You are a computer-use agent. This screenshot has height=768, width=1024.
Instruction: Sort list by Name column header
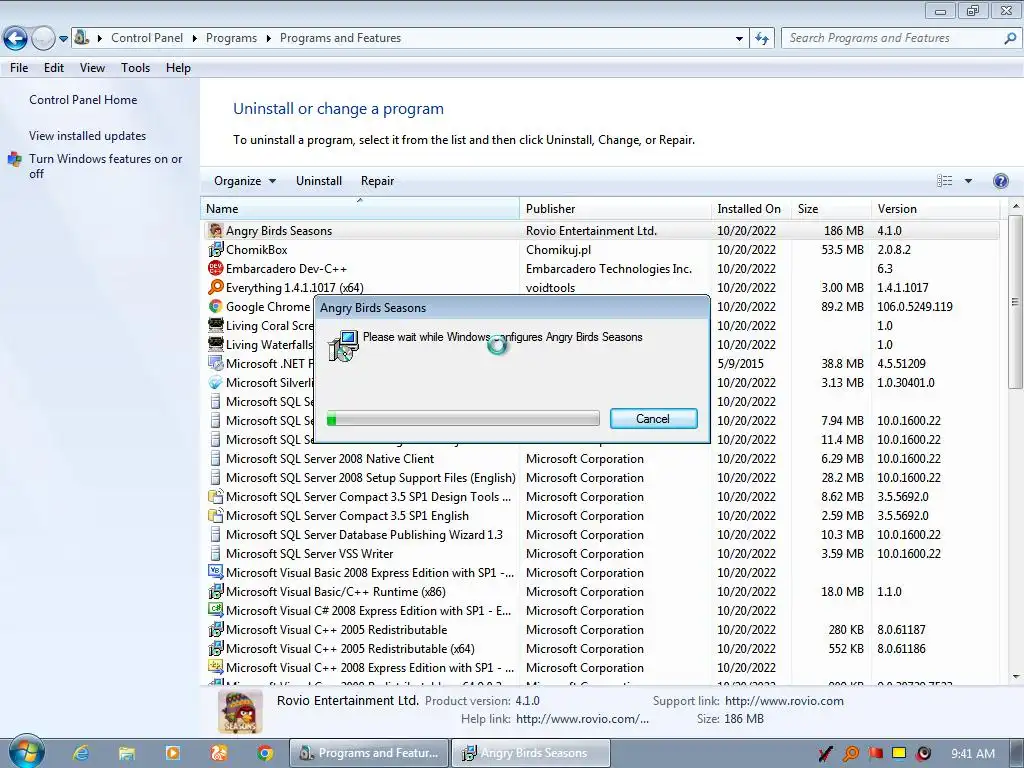click(360, 209)
